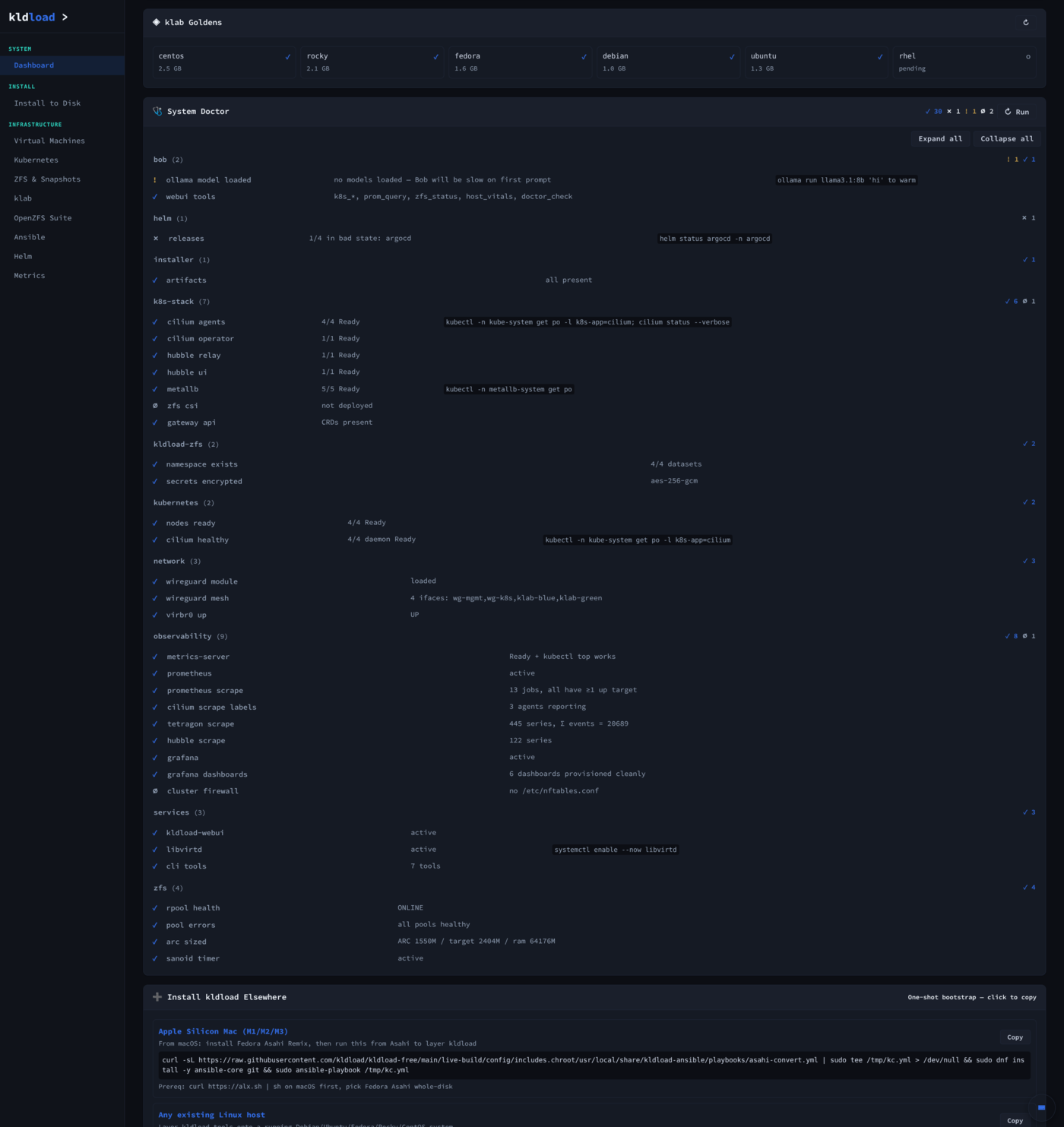Click the warning icon beside ollama model loaded
The height and width of the screenshot is (1127, 1064).
click(155, 180)
